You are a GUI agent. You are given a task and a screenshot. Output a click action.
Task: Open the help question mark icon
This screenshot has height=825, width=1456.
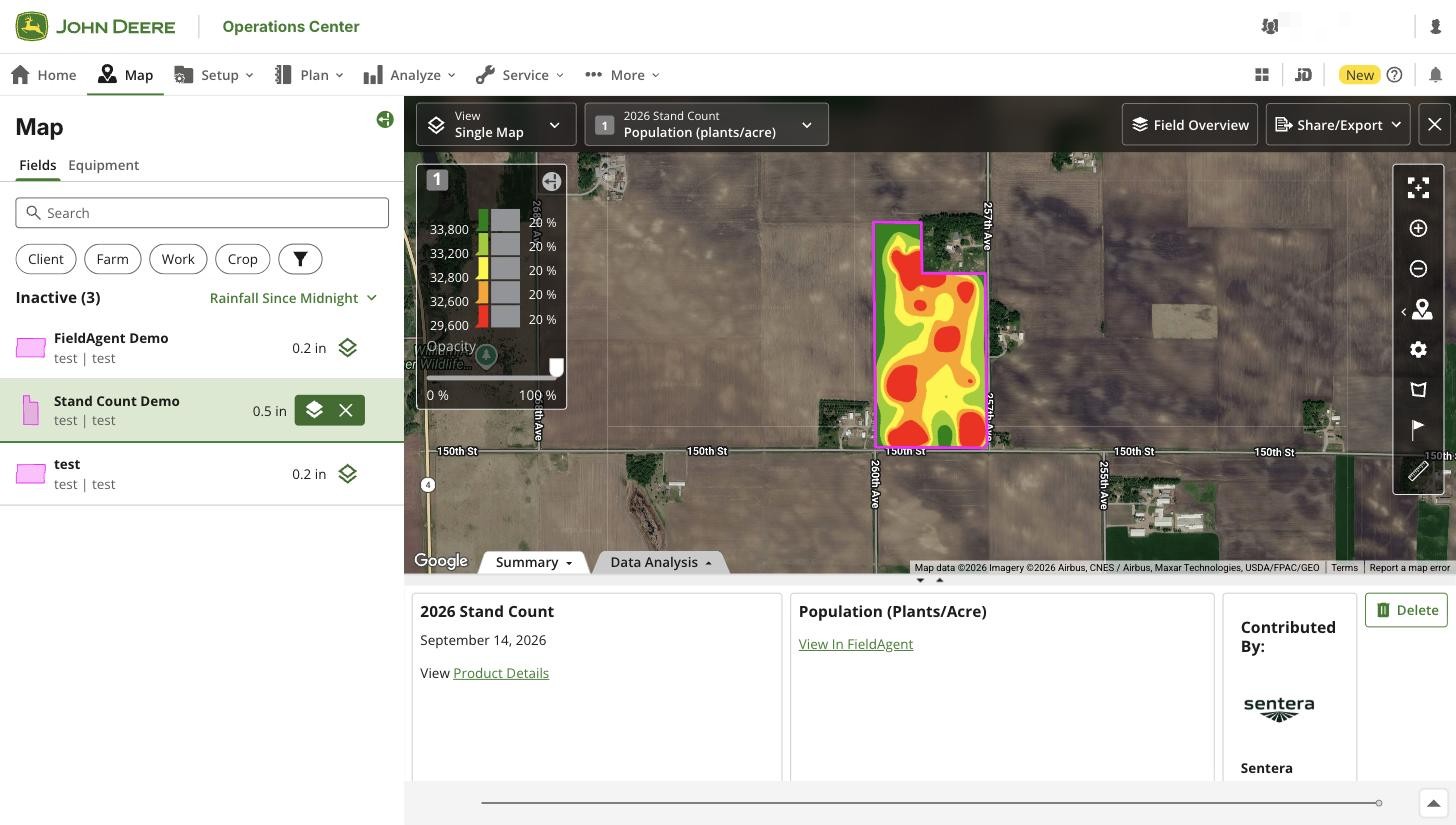(1395, 75)
